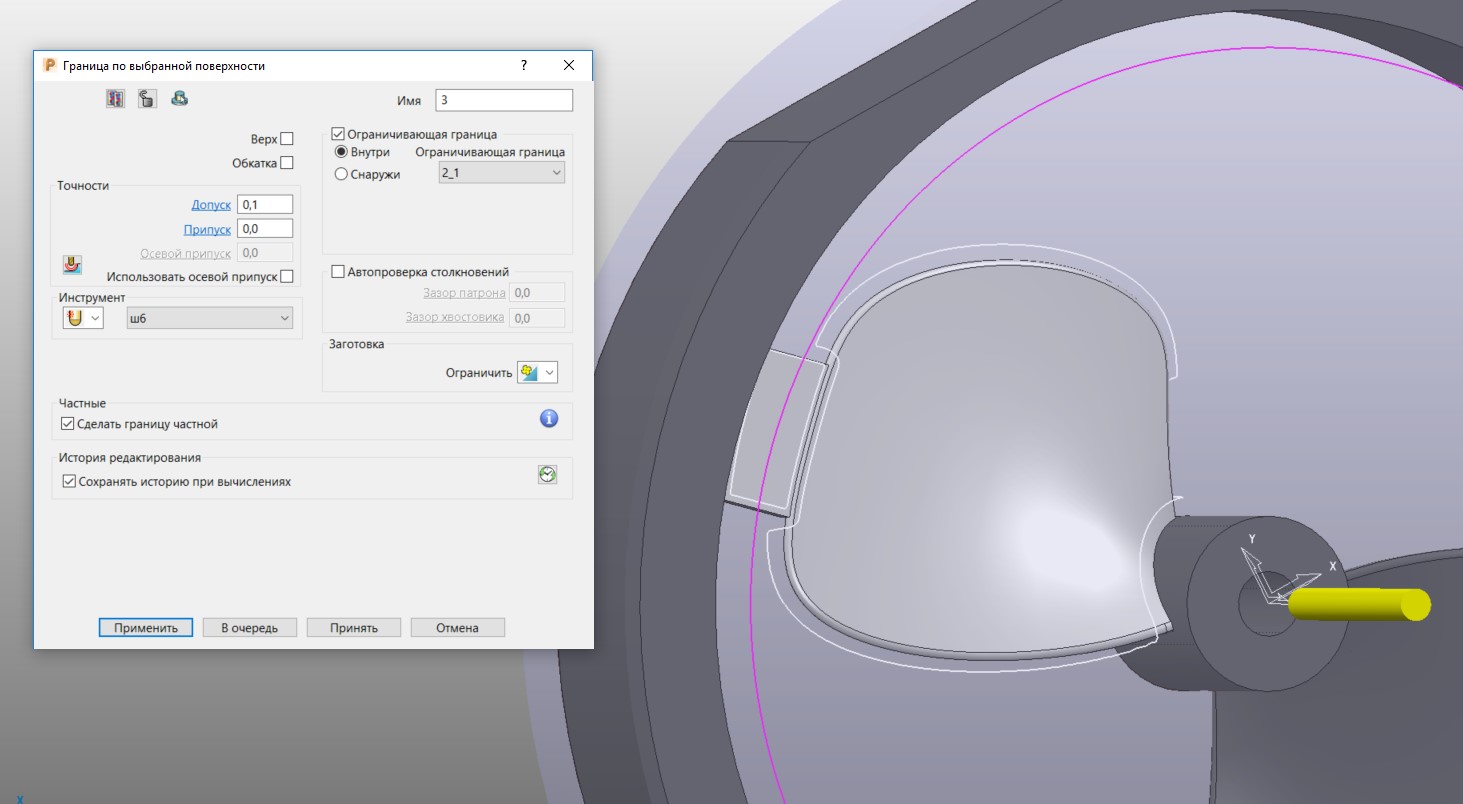
Task: Click the Допуск value field 0,1
Action: point(265,204)
